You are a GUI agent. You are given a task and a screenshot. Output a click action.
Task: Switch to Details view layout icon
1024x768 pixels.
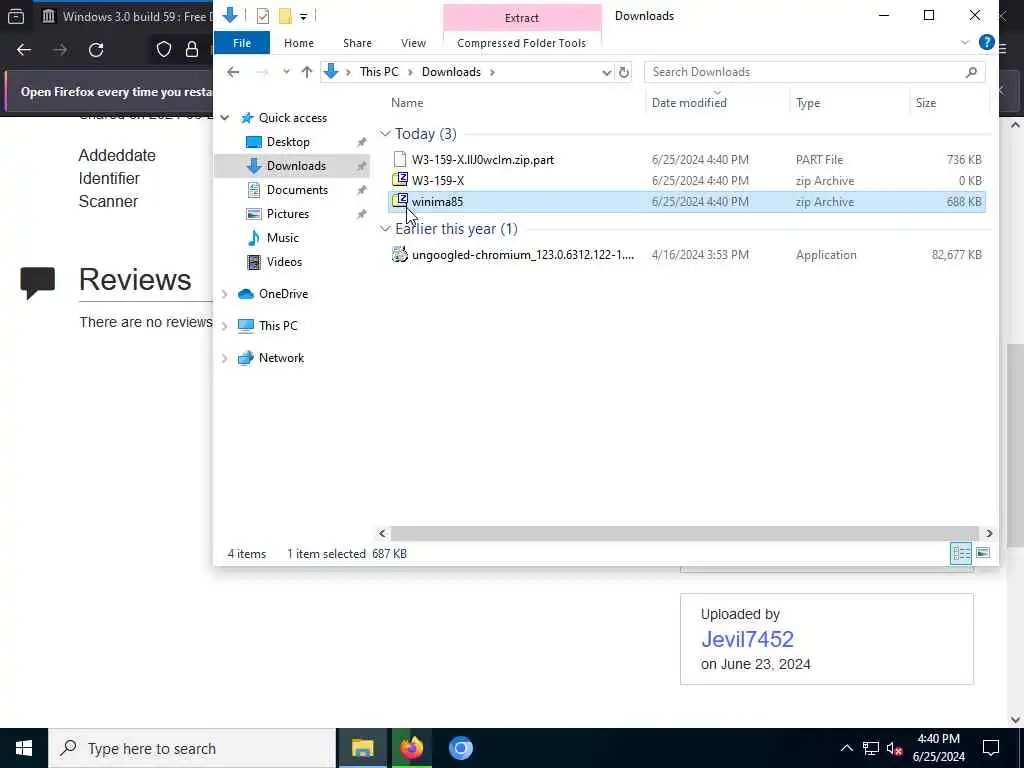click(x=961, y=554)
